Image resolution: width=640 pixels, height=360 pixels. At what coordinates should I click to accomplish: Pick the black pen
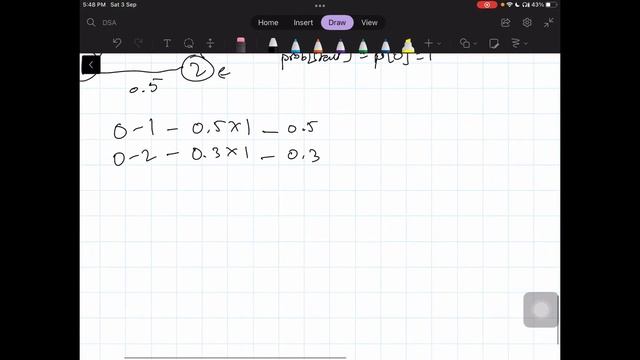[x=273, y=44]
